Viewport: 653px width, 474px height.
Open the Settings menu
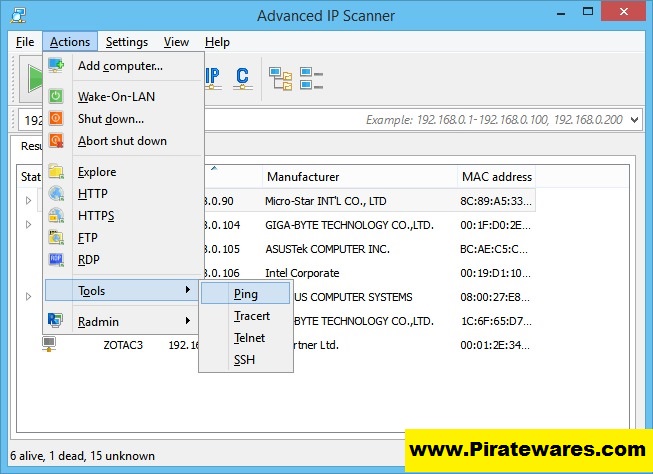tap(127, 42)
